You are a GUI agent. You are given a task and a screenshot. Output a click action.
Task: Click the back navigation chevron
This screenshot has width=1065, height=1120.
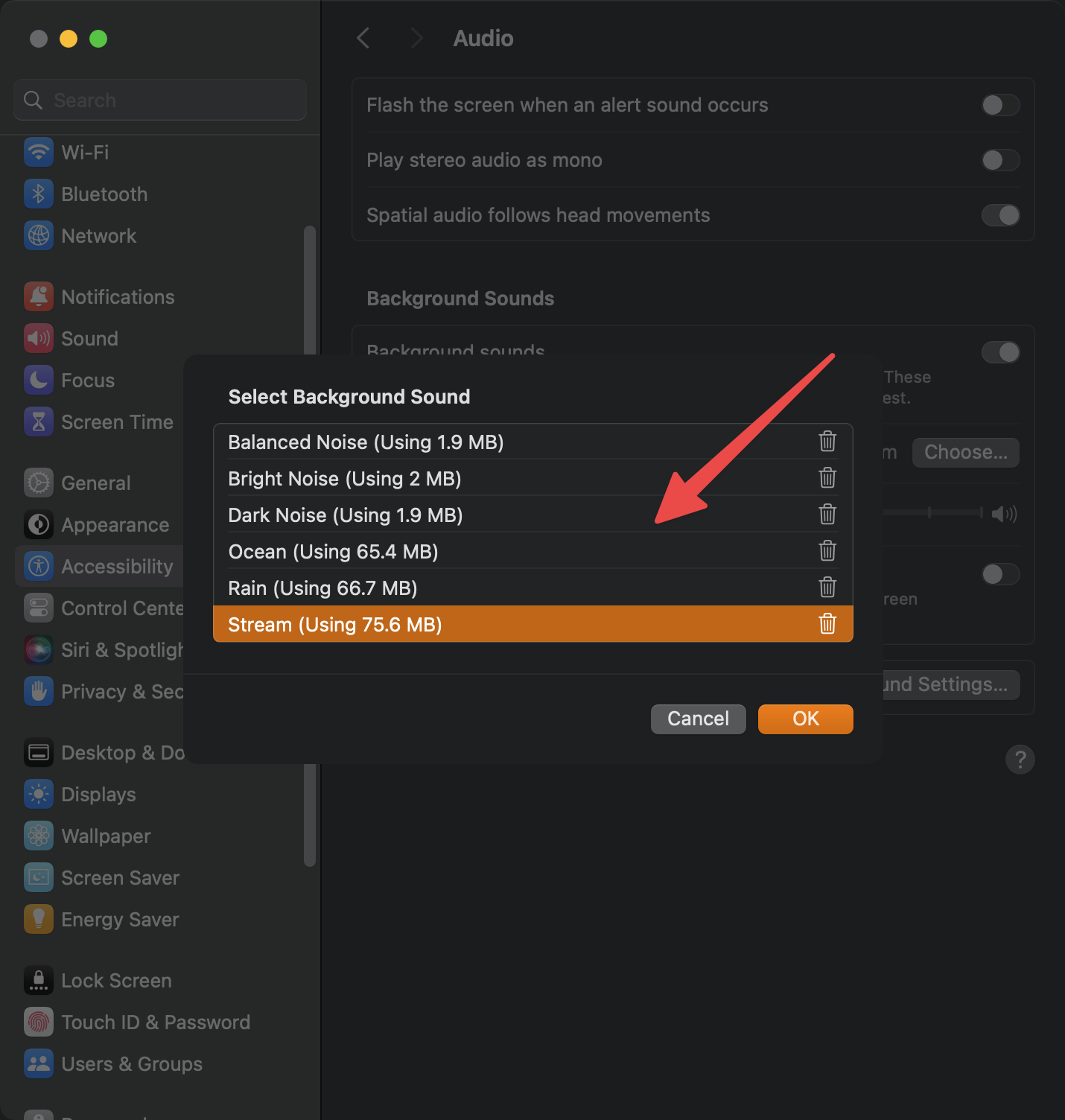tap(363, 38)
